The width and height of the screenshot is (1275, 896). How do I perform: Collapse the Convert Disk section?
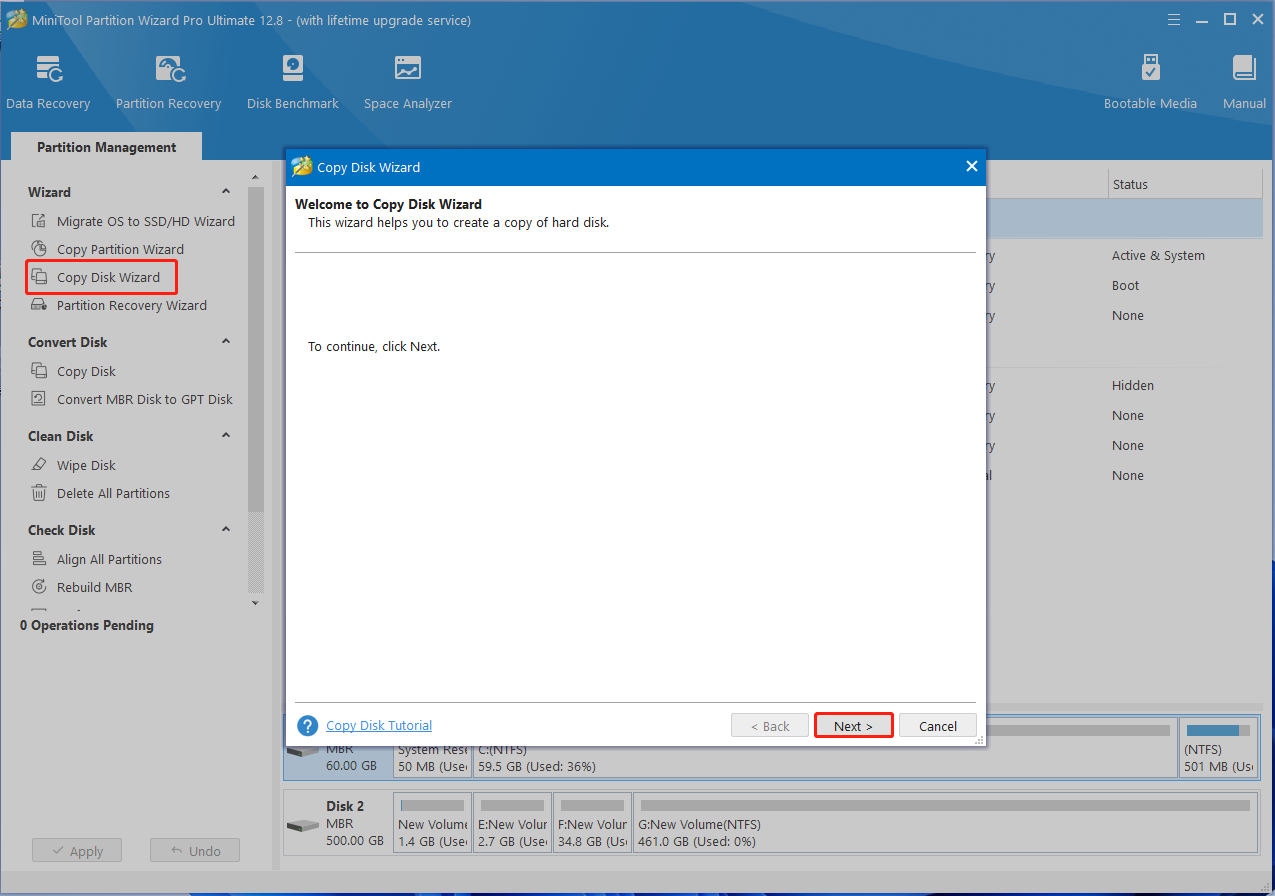(x=226, y=342)
